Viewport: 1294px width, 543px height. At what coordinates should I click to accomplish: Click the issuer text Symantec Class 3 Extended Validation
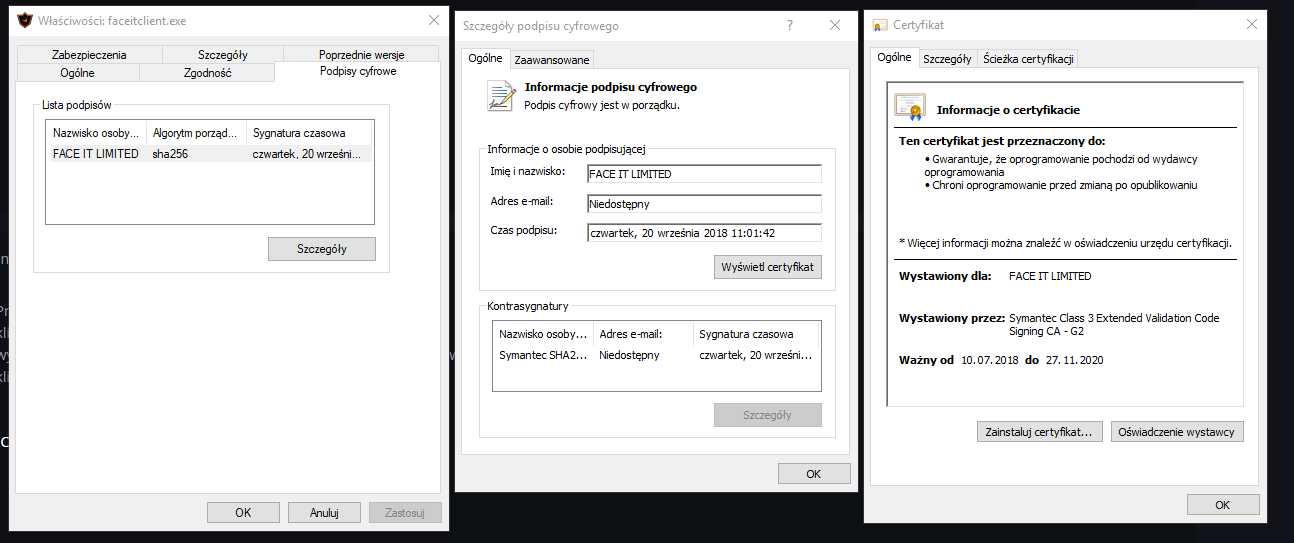pyautogui.click(x=1114, y=324)
